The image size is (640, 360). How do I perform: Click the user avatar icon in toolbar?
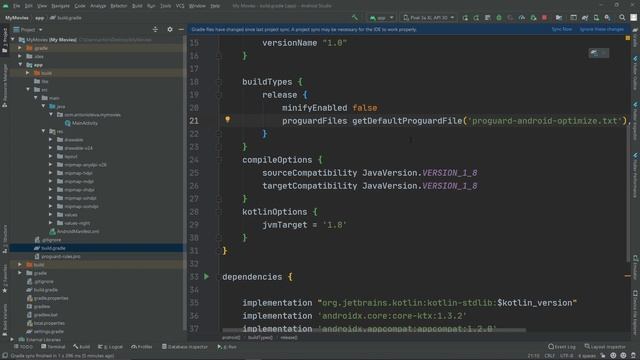(x=633, y=18)
